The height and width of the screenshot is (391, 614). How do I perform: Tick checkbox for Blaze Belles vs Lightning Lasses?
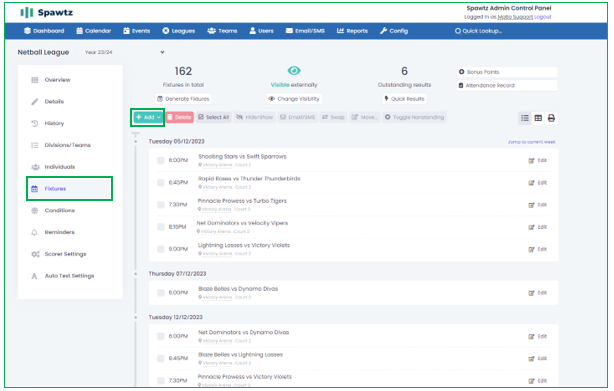pyautogui.click(x=161, y=359)
